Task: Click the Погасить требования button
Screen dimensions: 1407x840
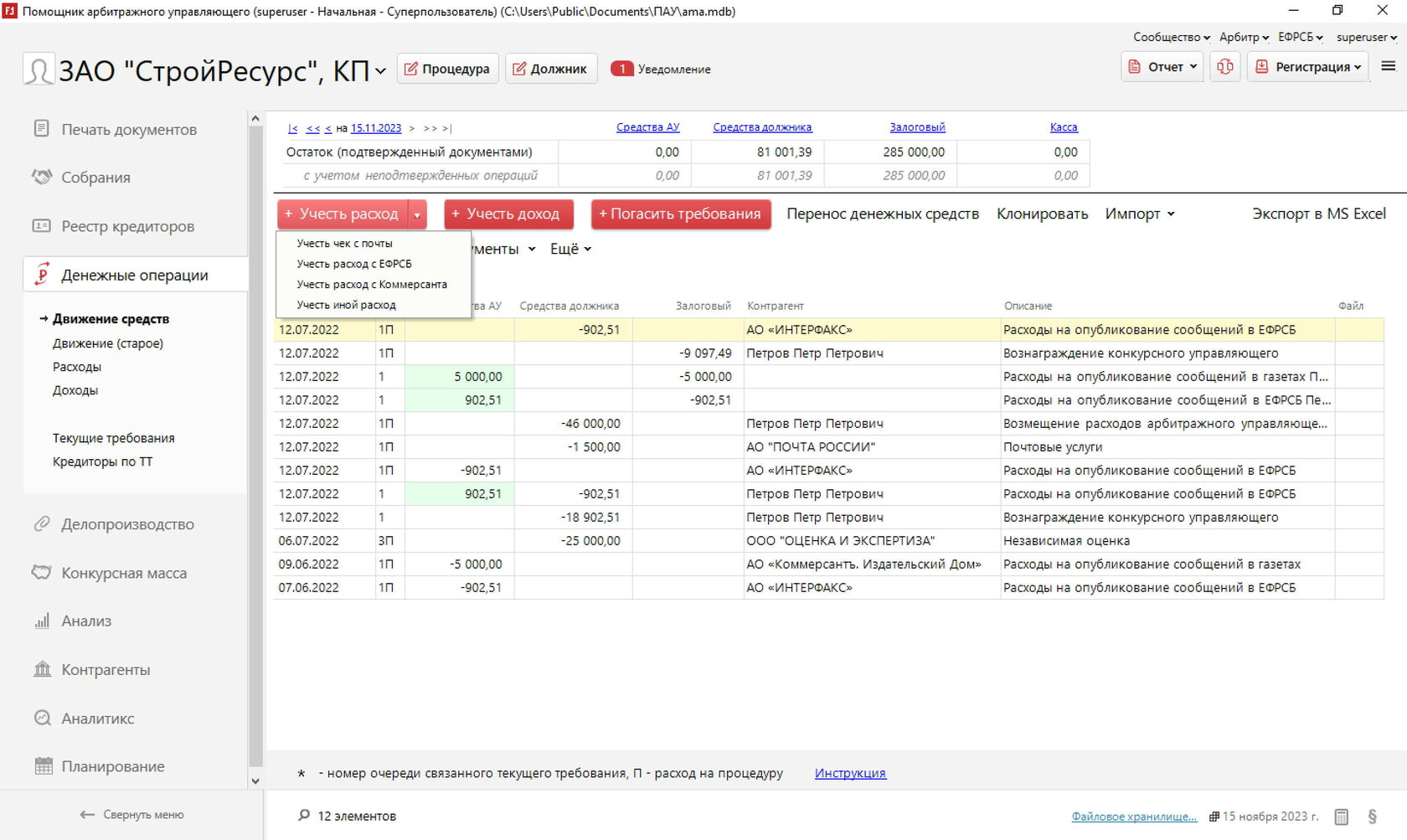Action: (681, 214)
